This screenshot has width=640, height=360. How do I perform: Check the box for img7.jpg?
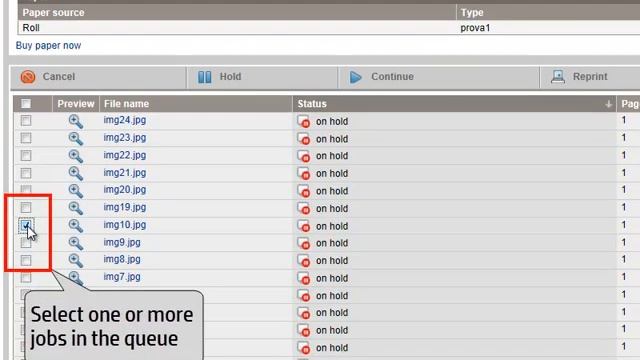coord(26,278)
